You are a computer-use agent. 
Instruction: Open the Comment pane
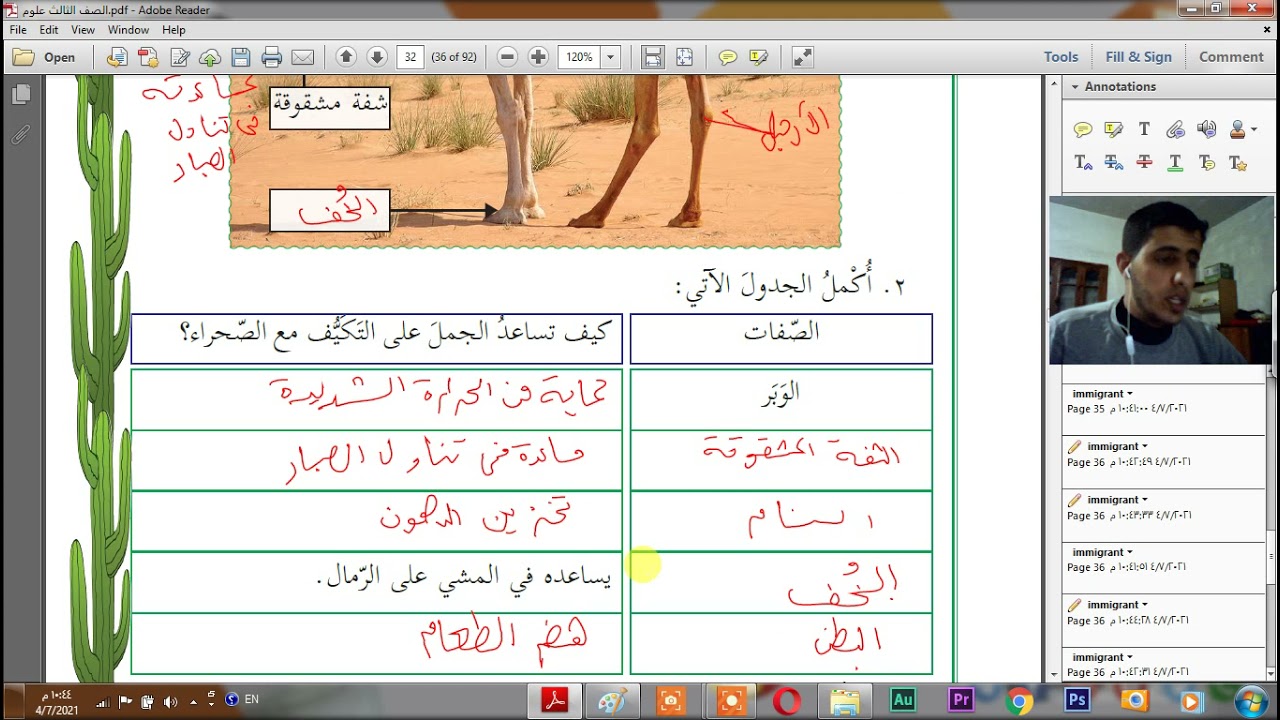tap(1231, 57)
